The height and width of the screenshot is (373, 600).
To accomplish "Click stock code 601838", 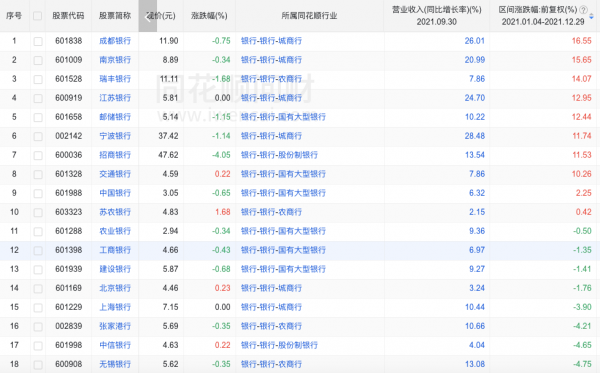I will (x=68, y=41).
